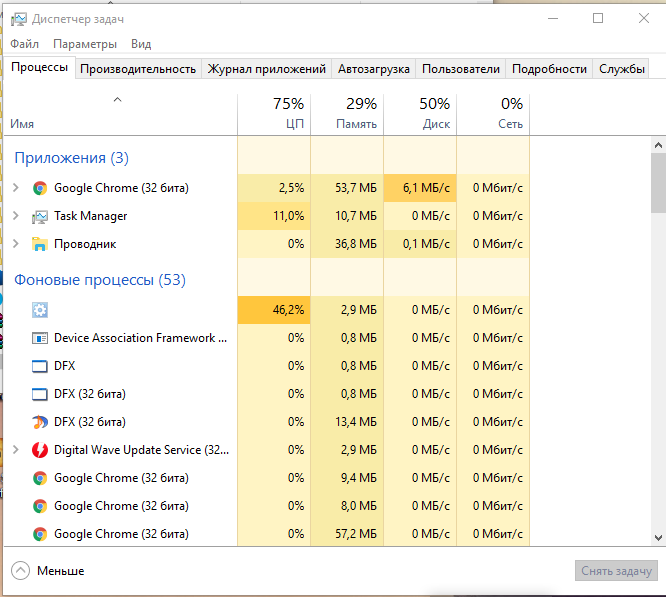This screenshot has width=666, height=597.
Task: Click the scrollbar down arrow
Action: click(658, 538)
